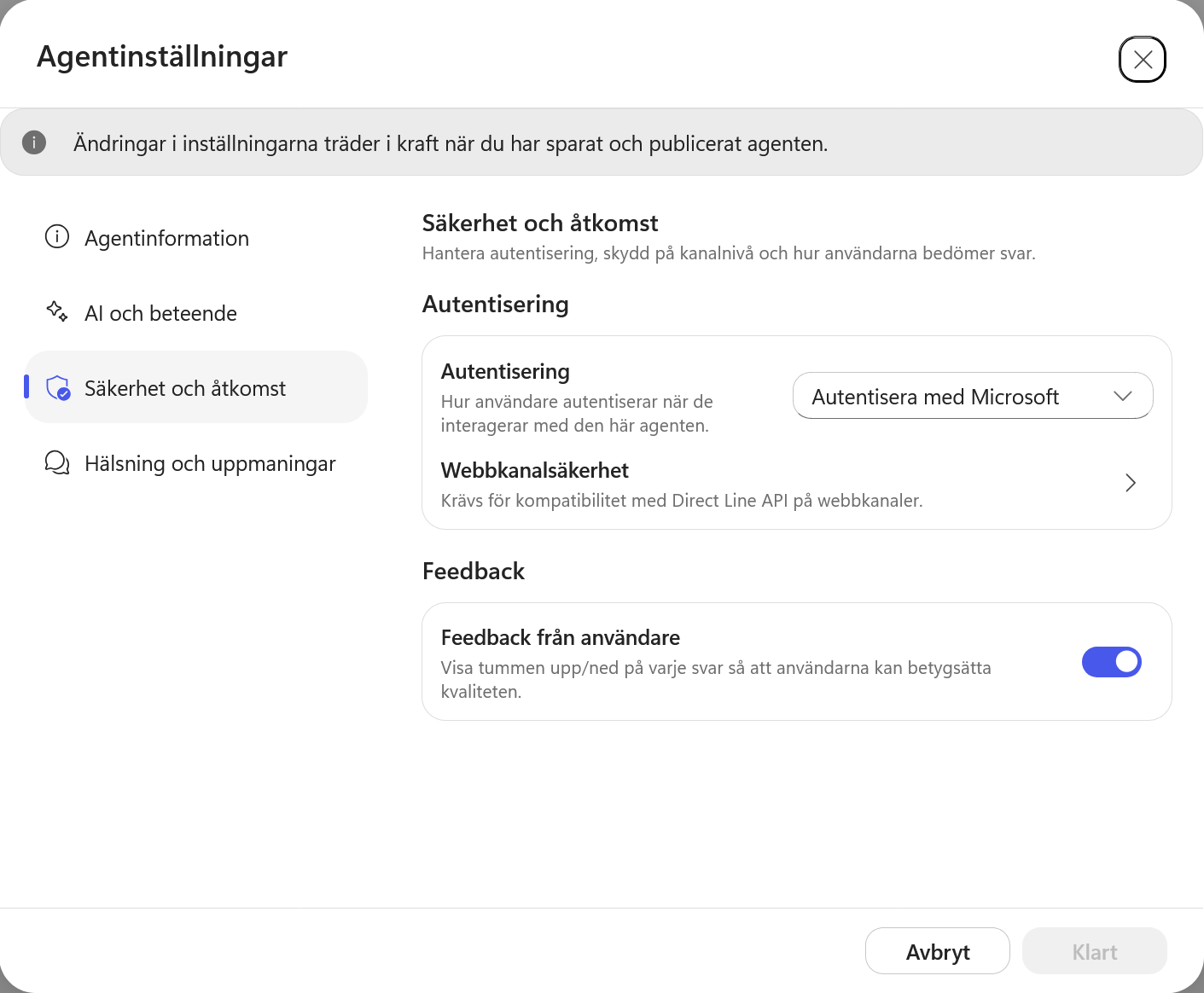This screenshot has width=1204, height=993.
Task: Click the info icon in the notification banner
Action: click(x=34, y=142)
